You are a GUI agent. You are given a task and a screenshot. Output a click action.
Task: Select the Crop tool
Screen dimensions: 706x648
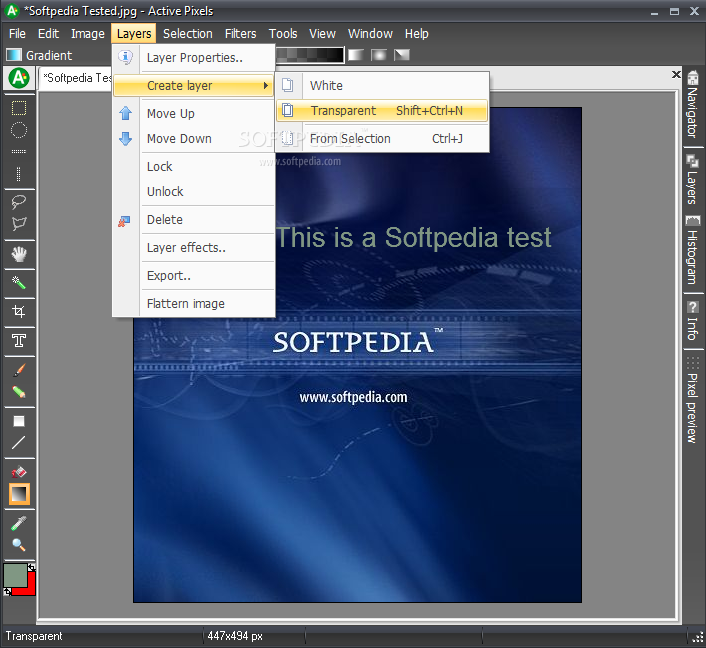[19, 312]
